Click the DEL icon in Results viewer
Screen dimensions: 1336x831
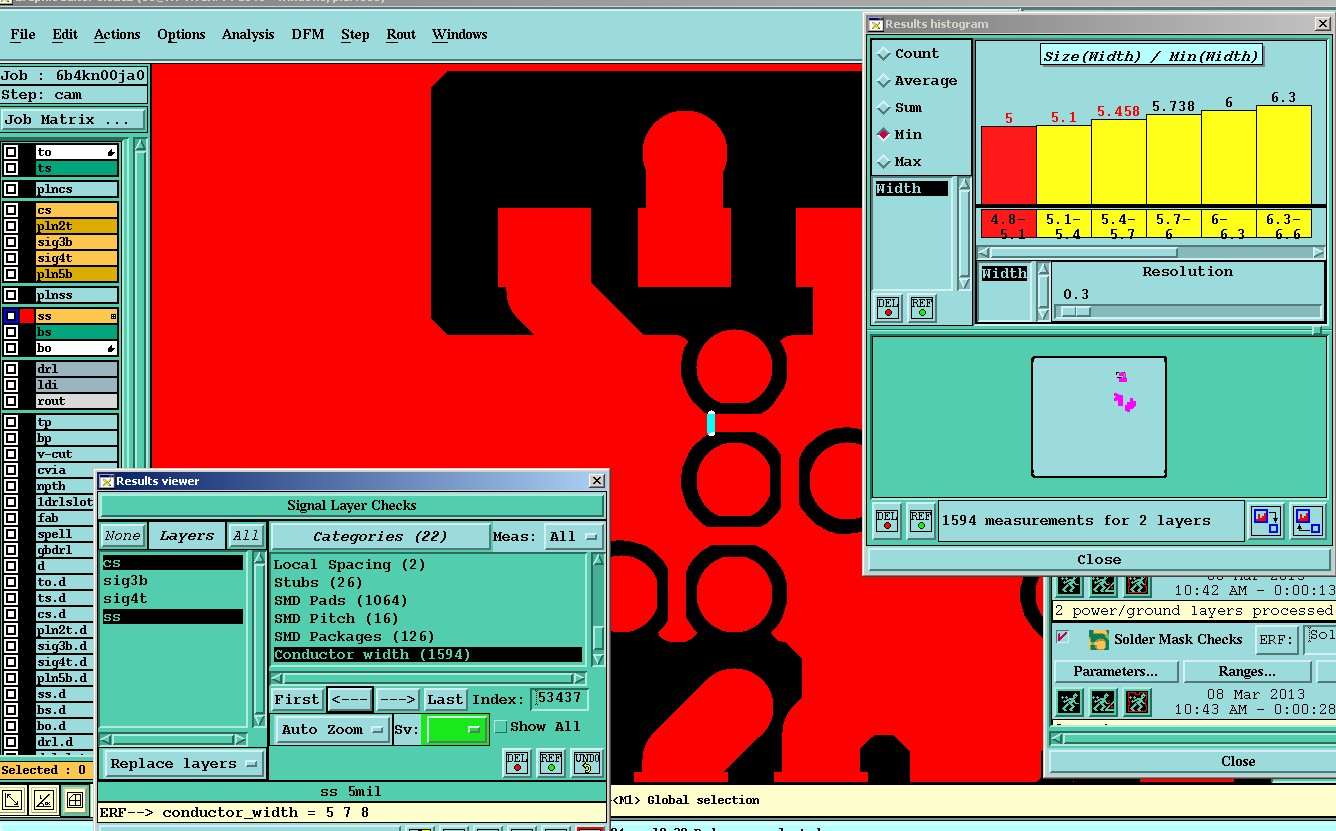pyautogui.click(x=517, y=763)
